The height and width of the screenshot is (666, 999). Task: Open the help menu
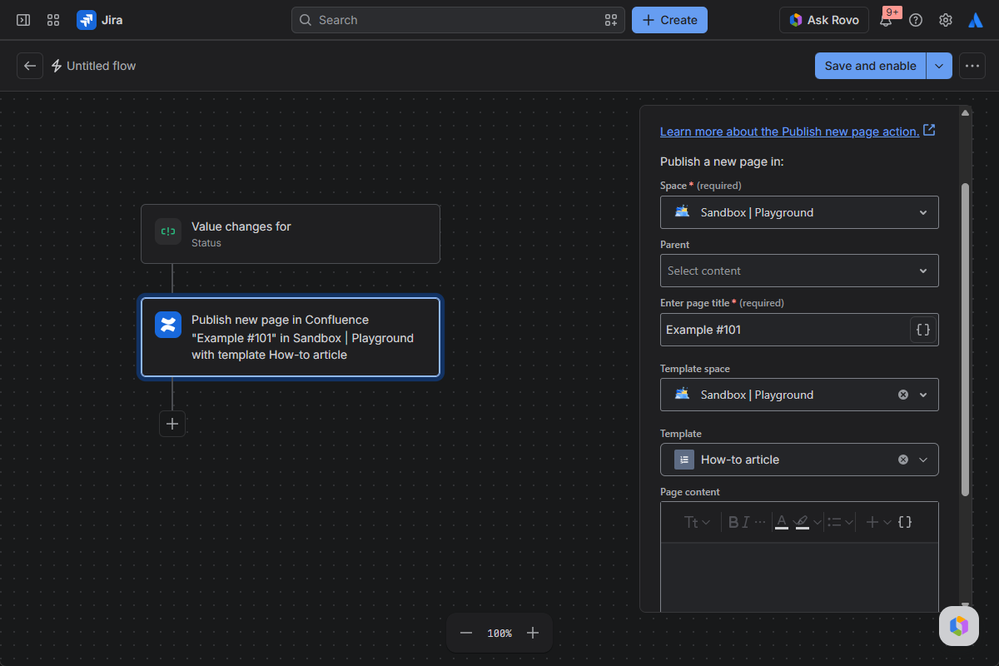pos(916,20)
